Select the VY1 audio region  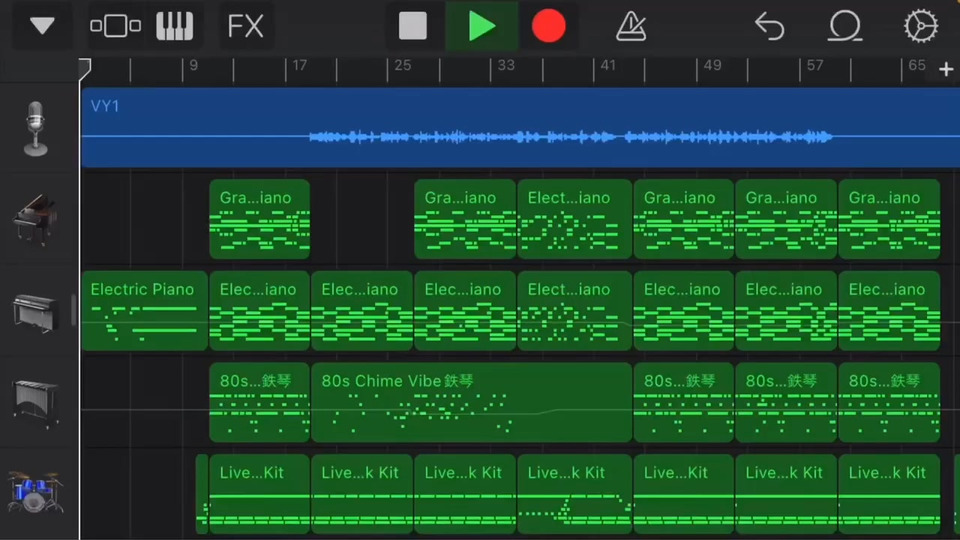point(520,127)
